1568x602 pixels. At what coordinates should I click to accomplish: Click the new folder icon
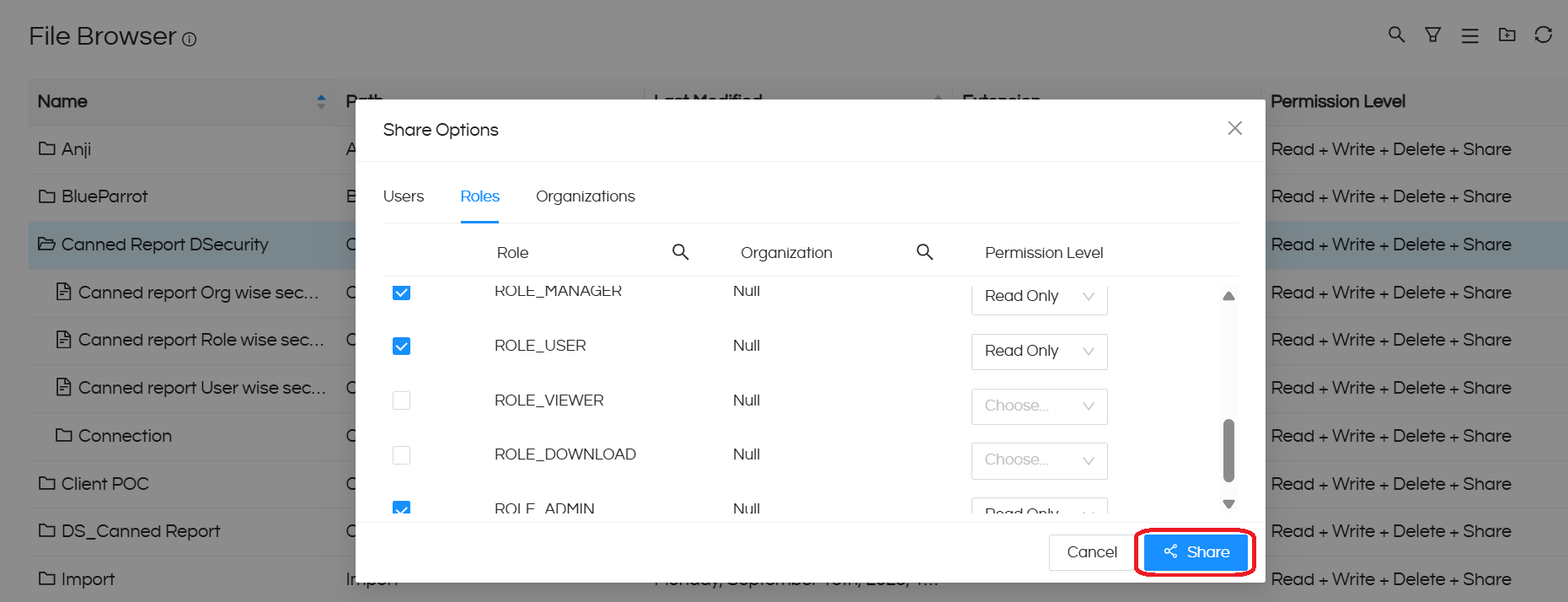click(x=1506, y=35)
